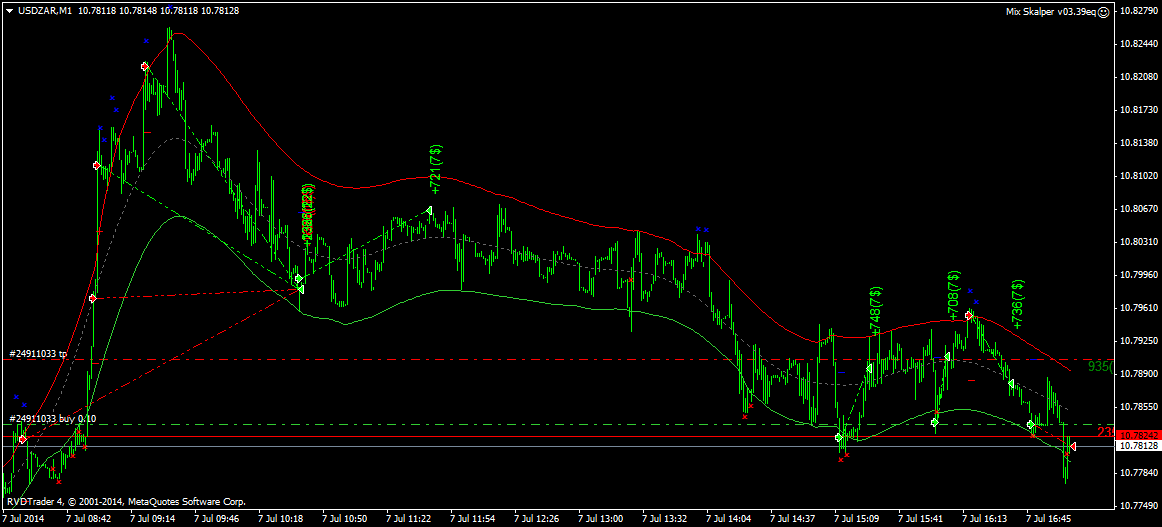The image size is (1162, 527).
Task: Click the 7 Jul 16:45 time axis label
Action: coord(1049,519)
